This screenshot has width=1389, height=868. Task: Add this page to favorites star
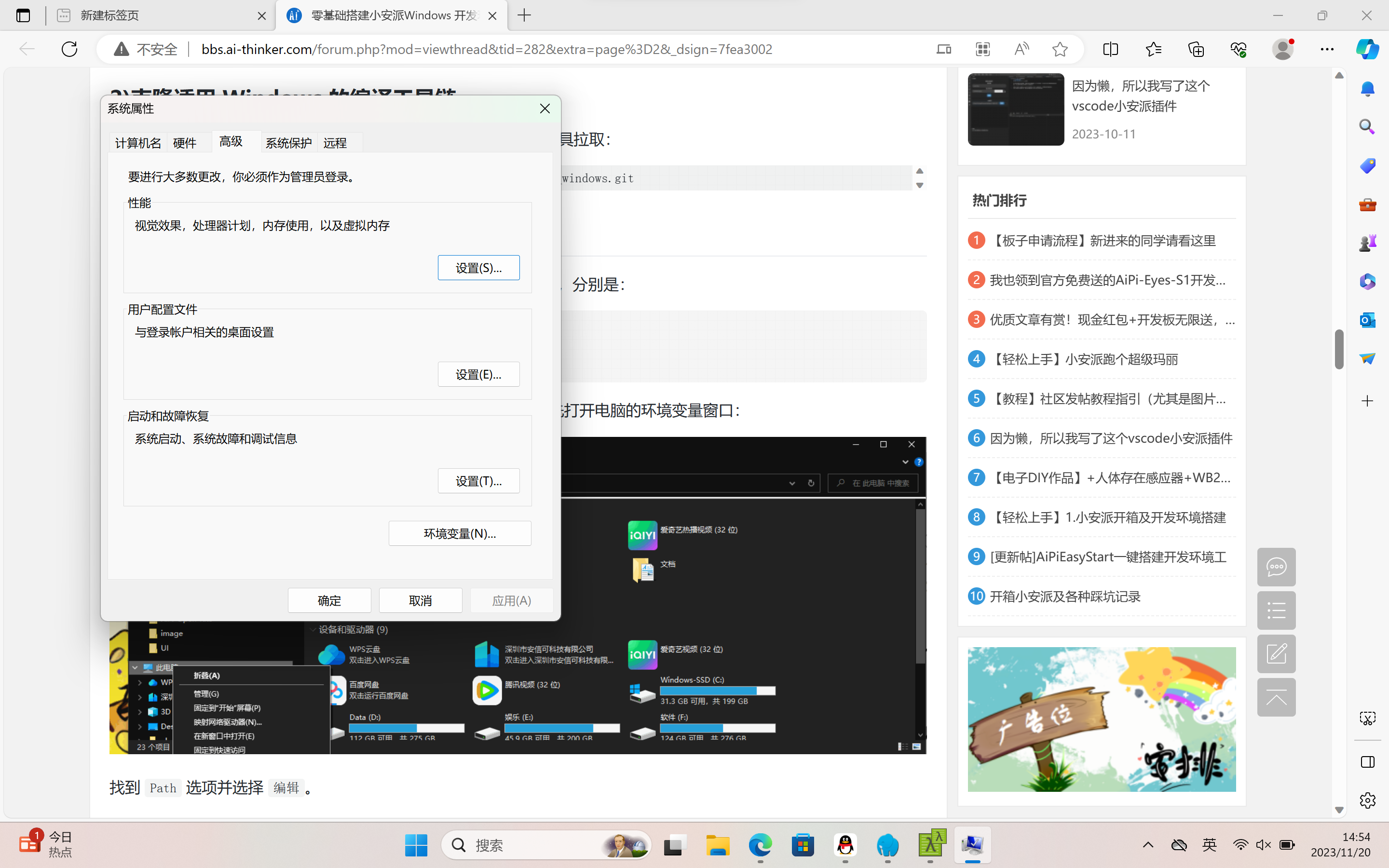pyautogui.click(x=1060, y=49)
